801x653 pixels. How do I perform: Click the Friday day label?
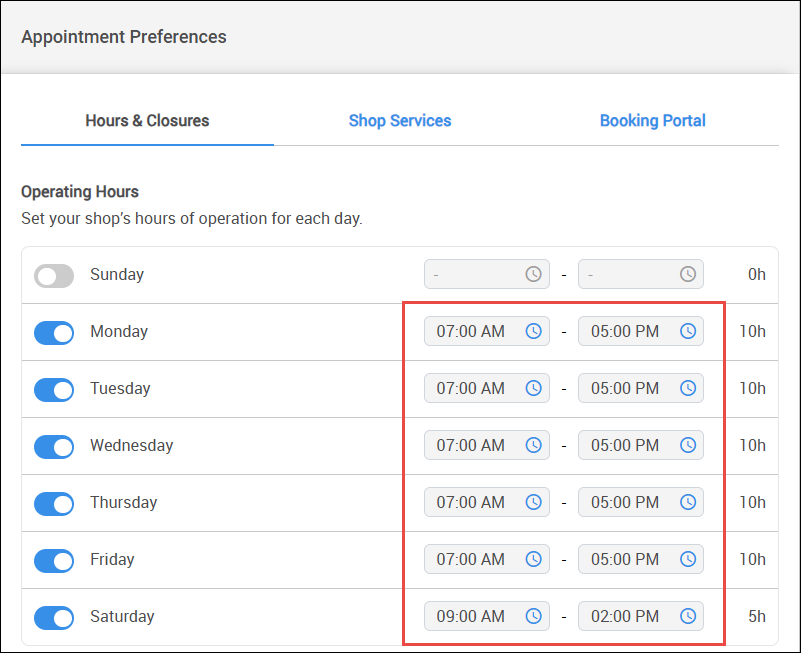coord(112,559)
